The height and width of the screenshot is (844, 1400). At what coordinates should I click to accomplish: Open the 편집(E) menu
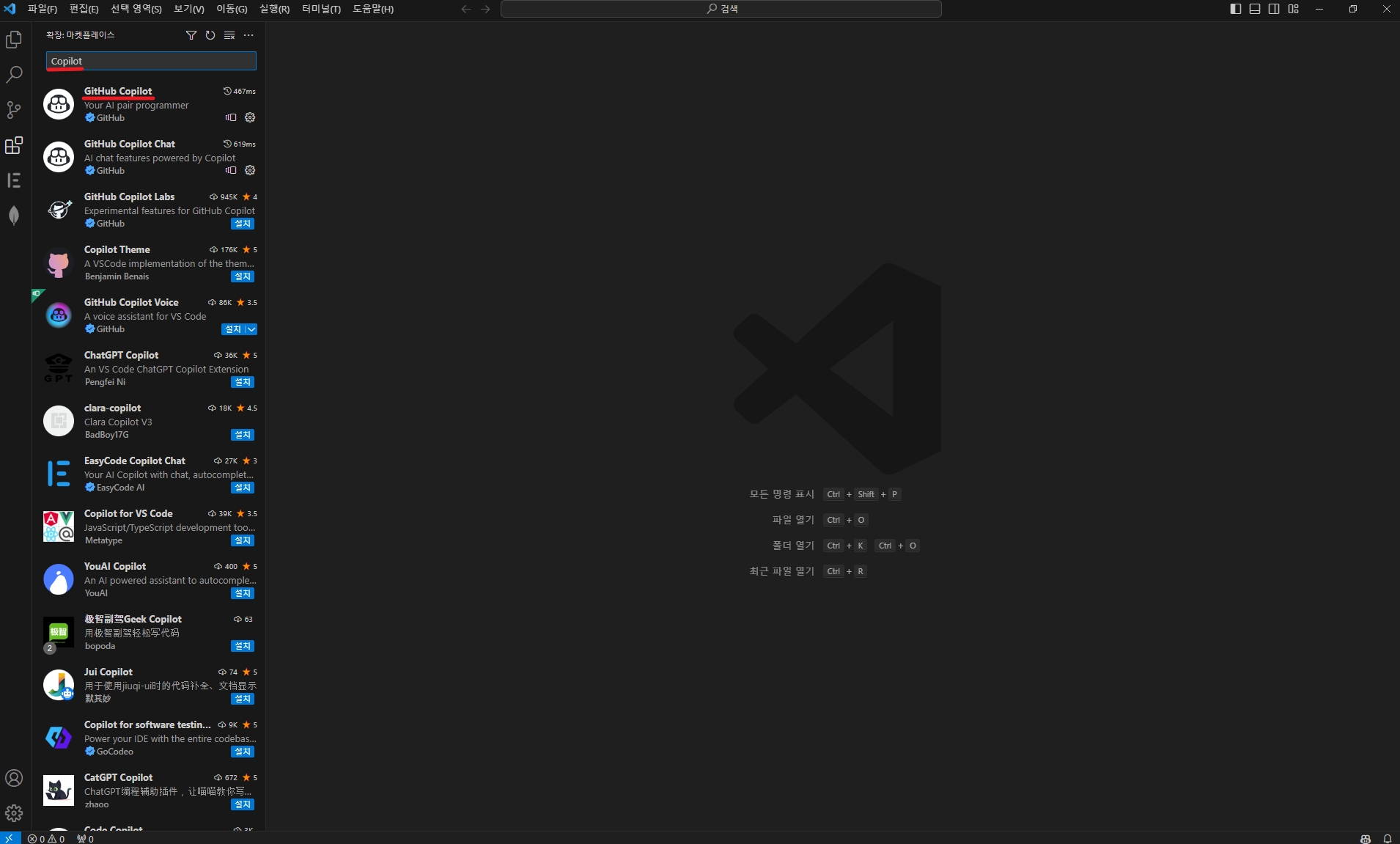point(84,9)
